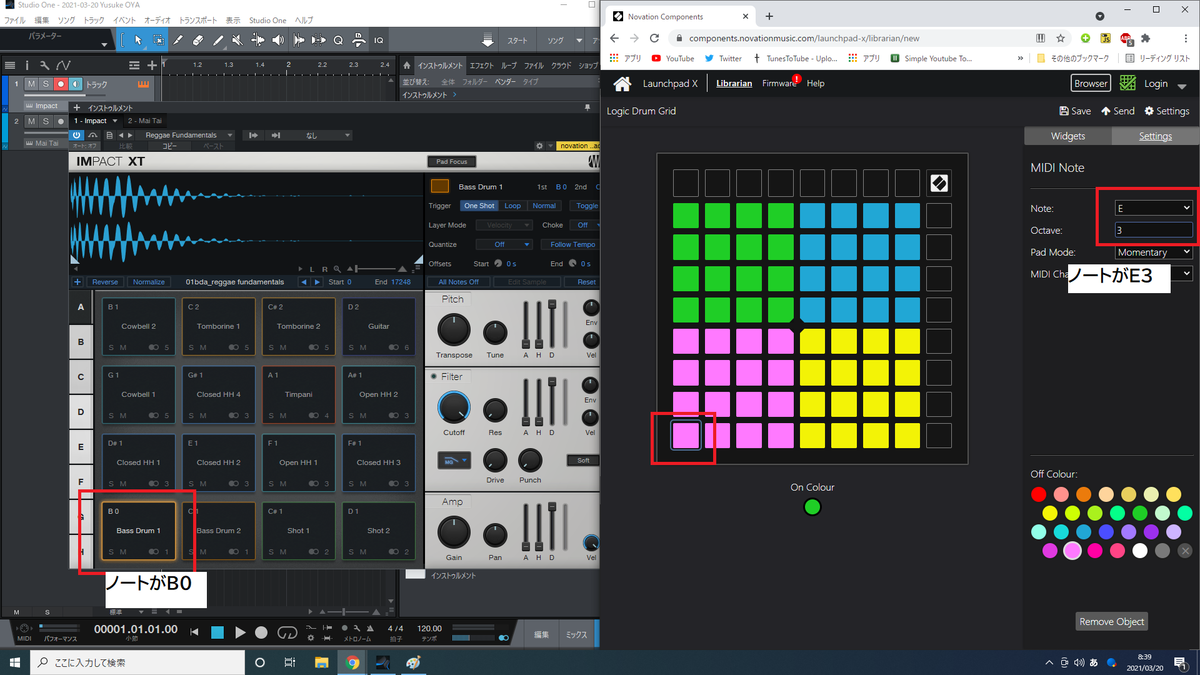The height and width of the screenshot is (675, 1200).
Task: Click the Windows Start button
Action: (x=15, y=662)
